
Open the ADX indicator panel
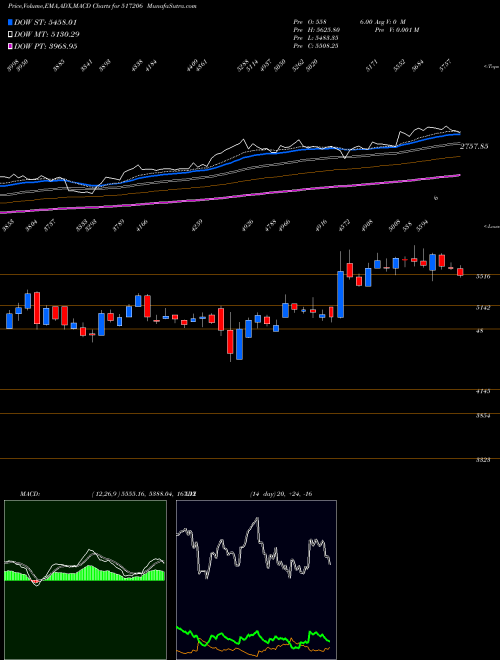(x=256, y=580)
